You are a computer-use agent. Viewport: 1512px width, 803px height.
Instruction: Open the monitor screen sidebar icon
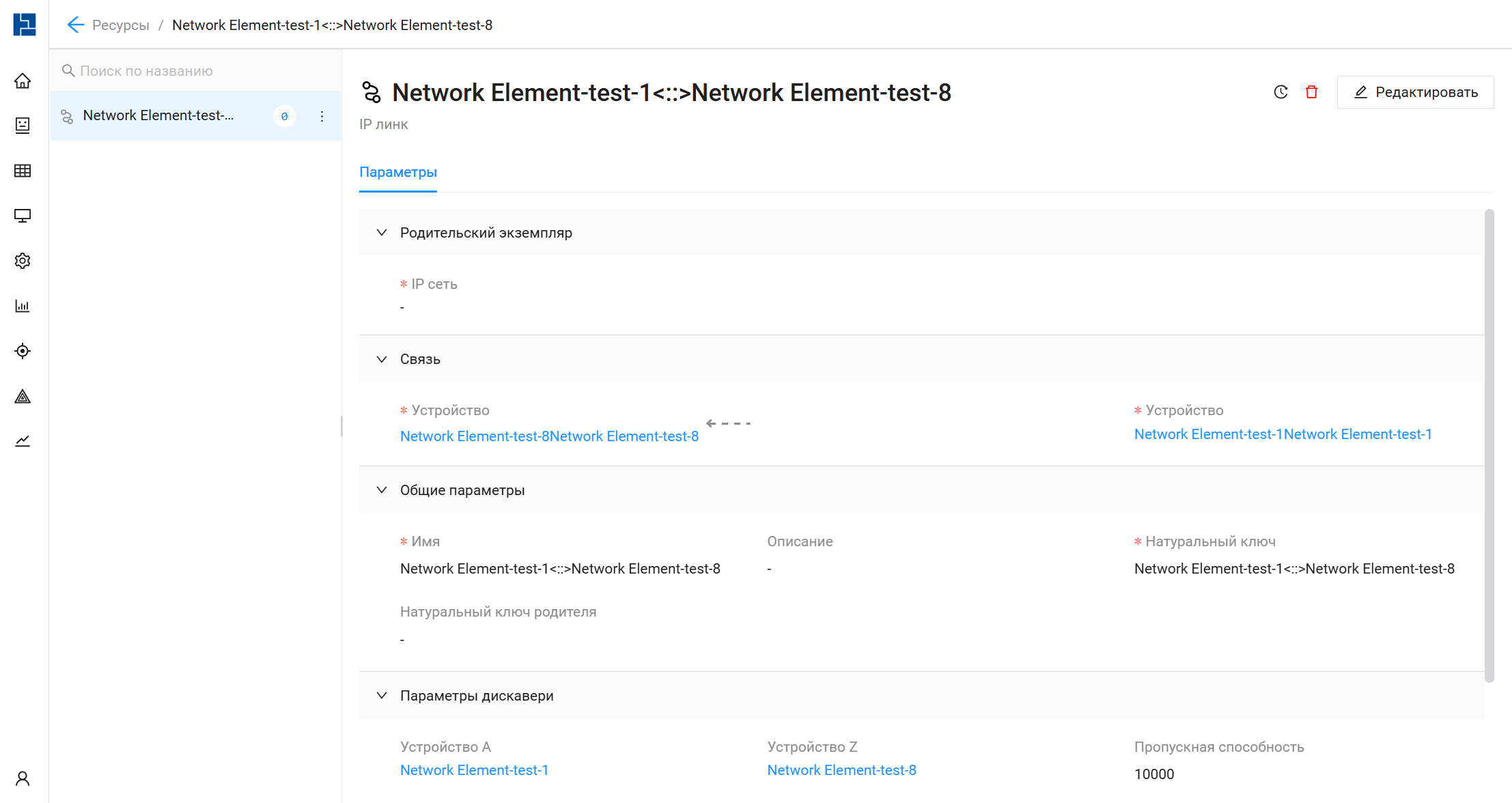(23, 216)
